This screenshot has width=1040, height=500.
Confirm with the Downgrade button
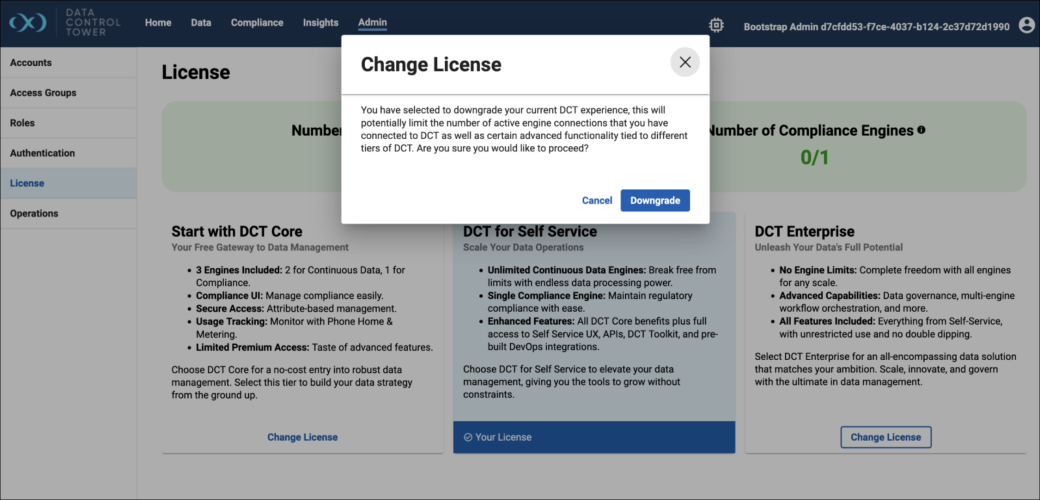(655, 200)
